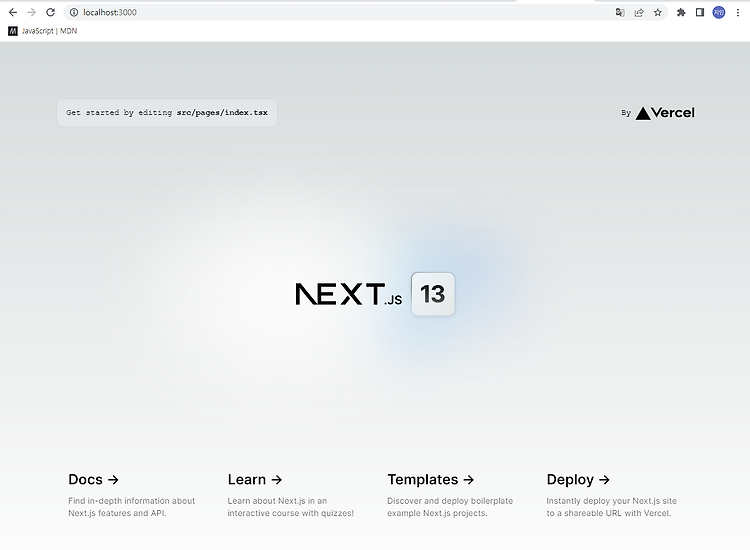Bookmark this tab with the star icon
Viewport: 750px width, 550px height.
click(x=658, y=12)
